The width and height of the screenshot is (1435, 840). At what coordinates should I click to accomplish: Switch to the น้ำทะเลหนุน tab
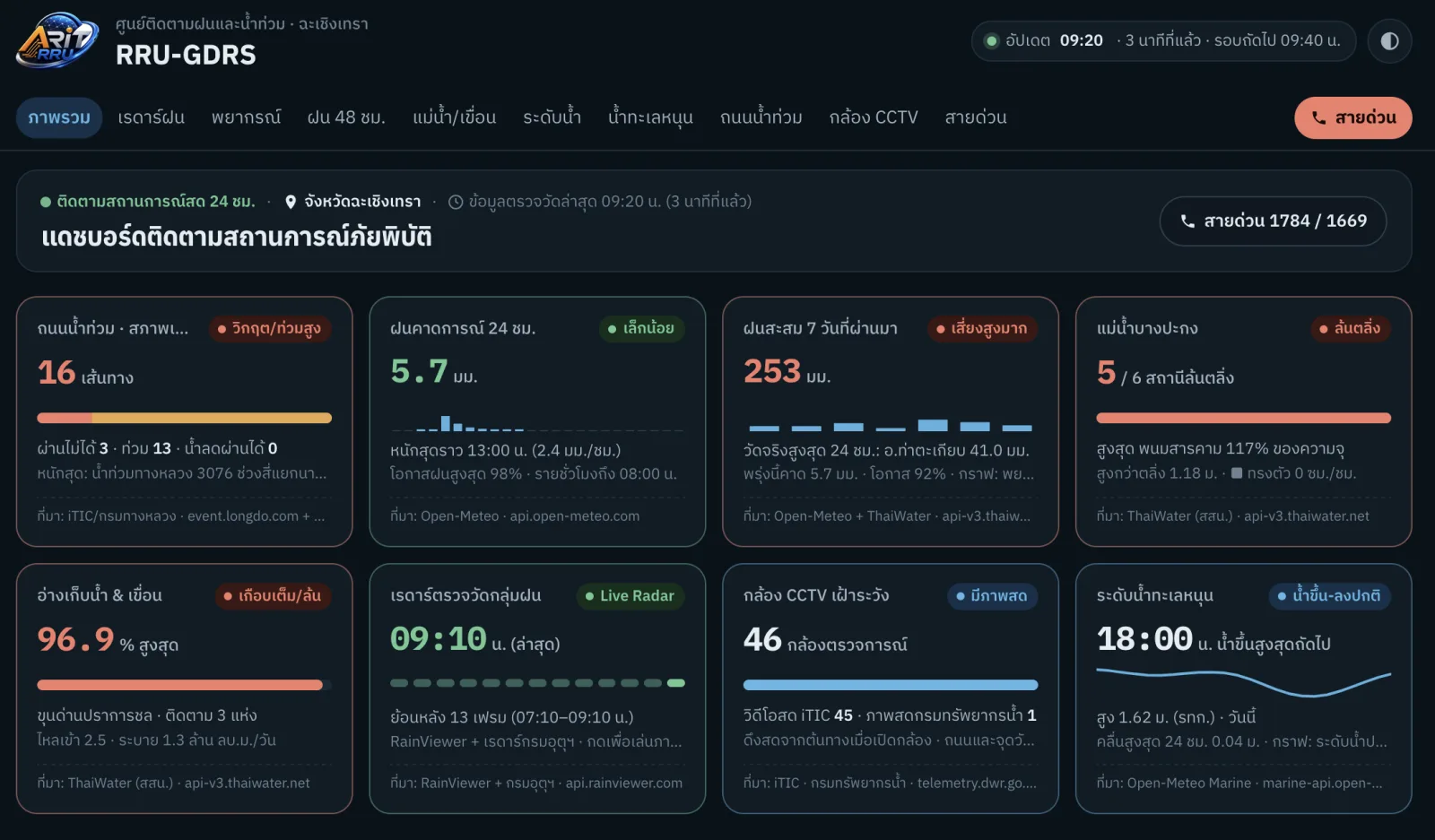pyautogui.click(x=650, y=117)
